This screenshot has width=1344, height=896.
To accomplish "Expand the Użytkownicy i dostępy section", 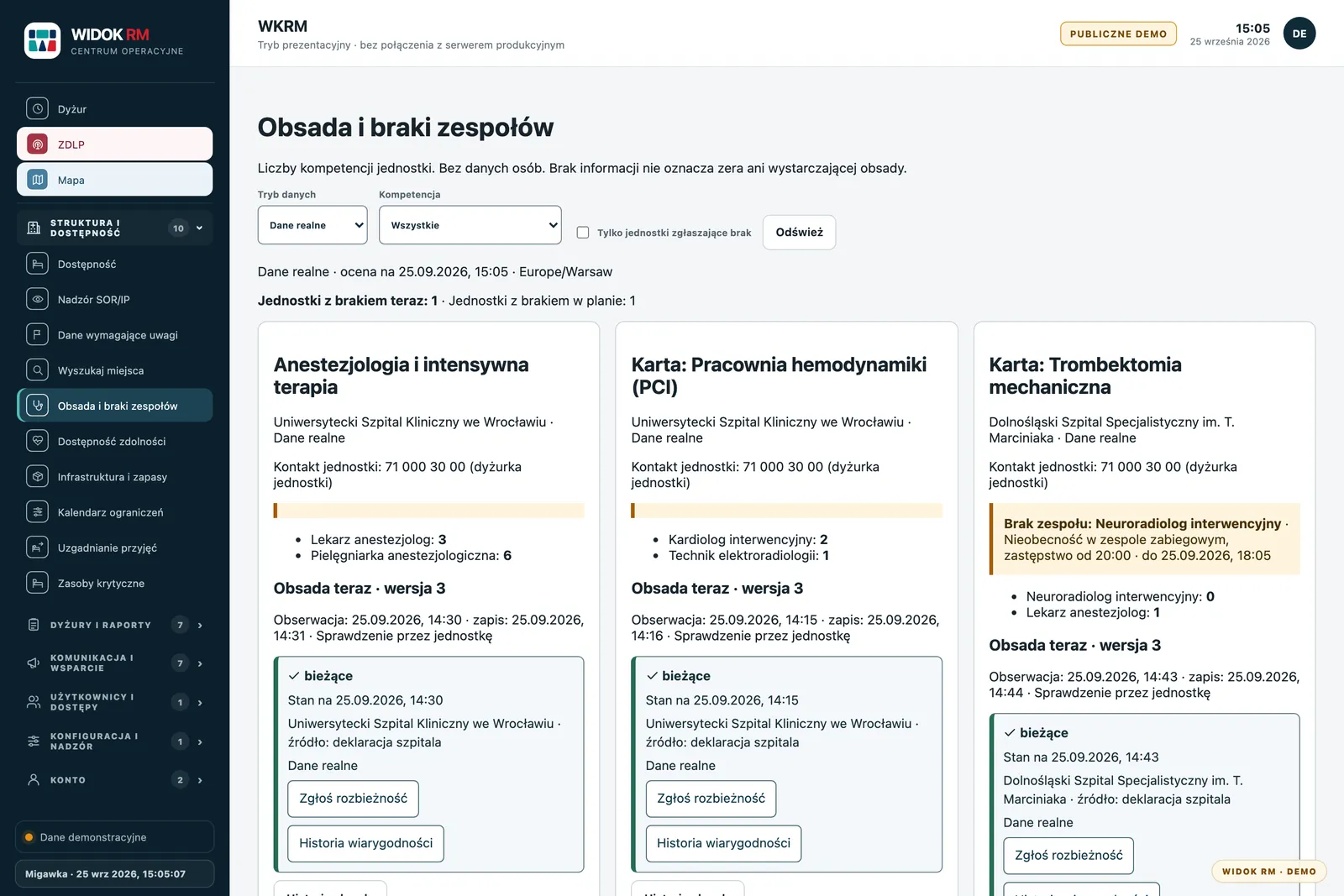I will [114, 702].
